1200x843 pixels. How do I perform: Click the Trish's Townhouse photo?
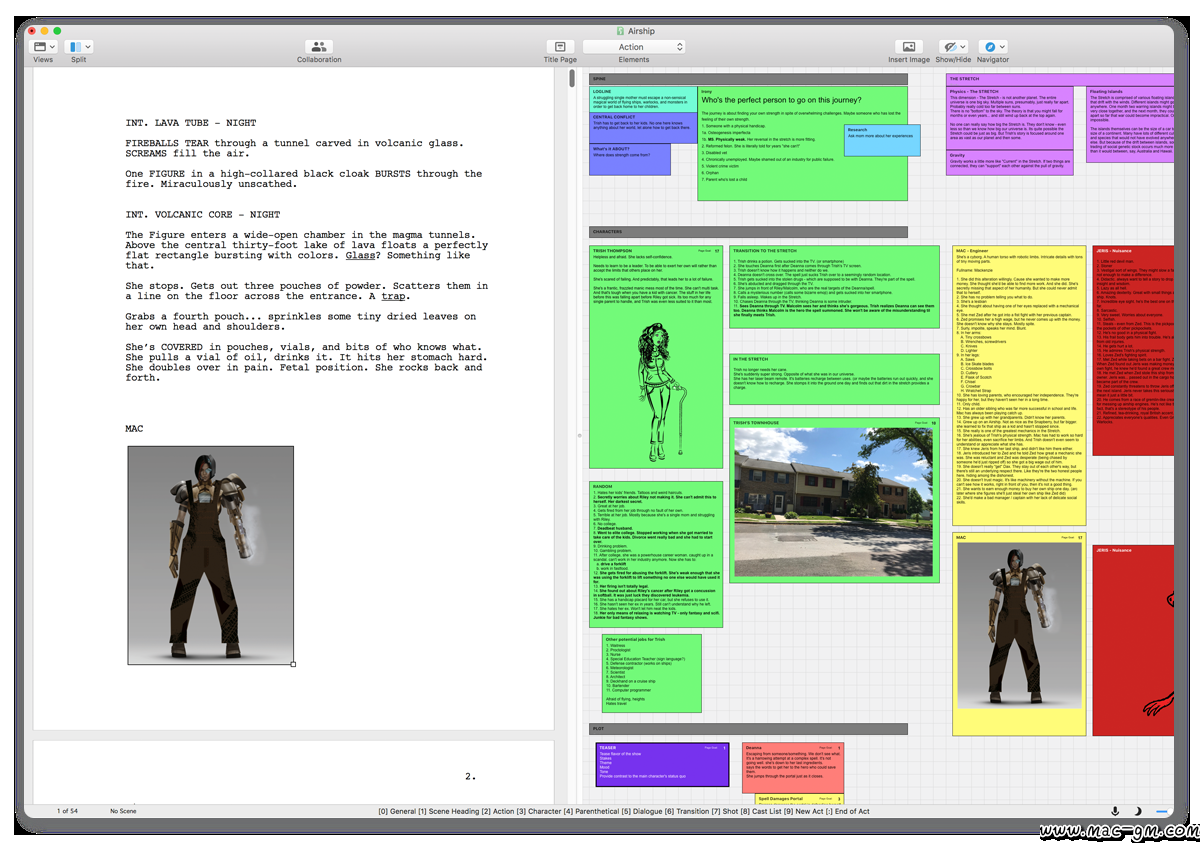point(834,504)
